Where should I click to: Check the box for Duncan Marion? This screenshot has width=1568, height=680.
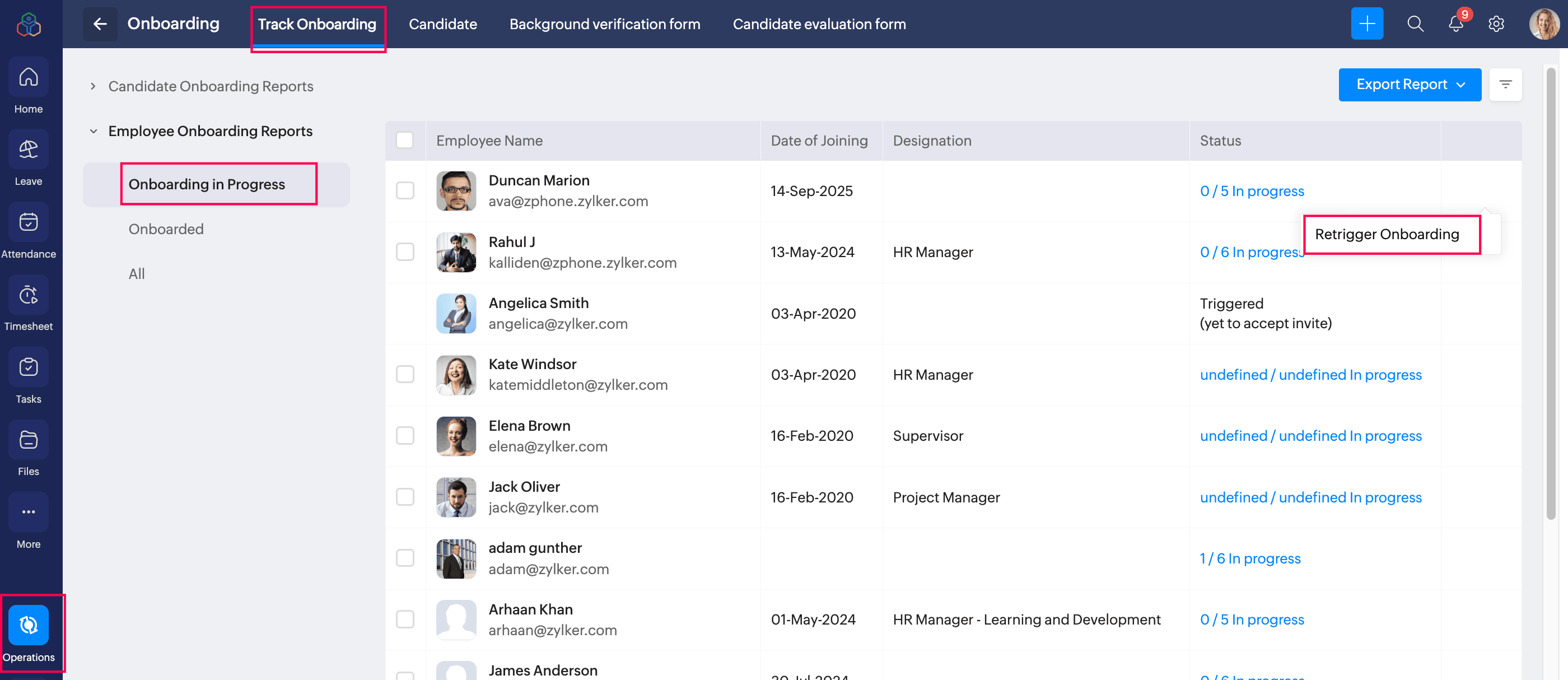[405, 190]
